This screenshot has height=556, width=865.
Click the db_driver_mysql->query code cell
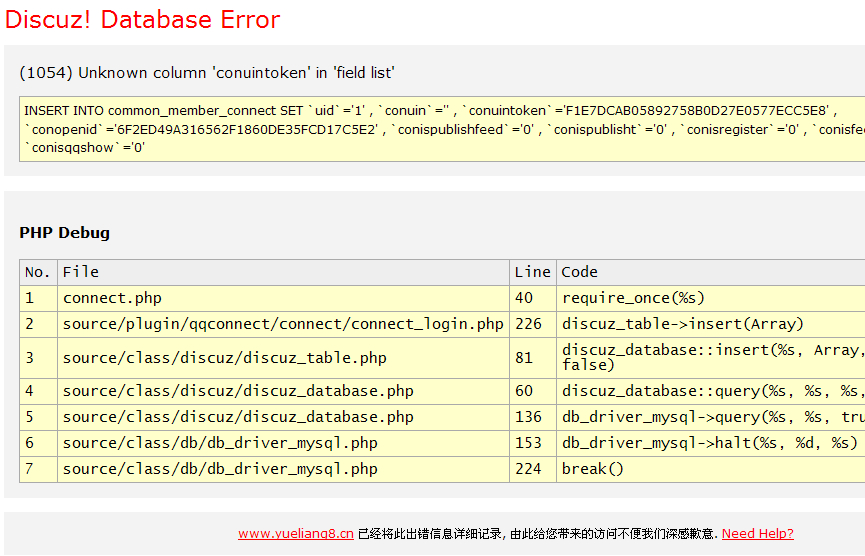point(711,418)
